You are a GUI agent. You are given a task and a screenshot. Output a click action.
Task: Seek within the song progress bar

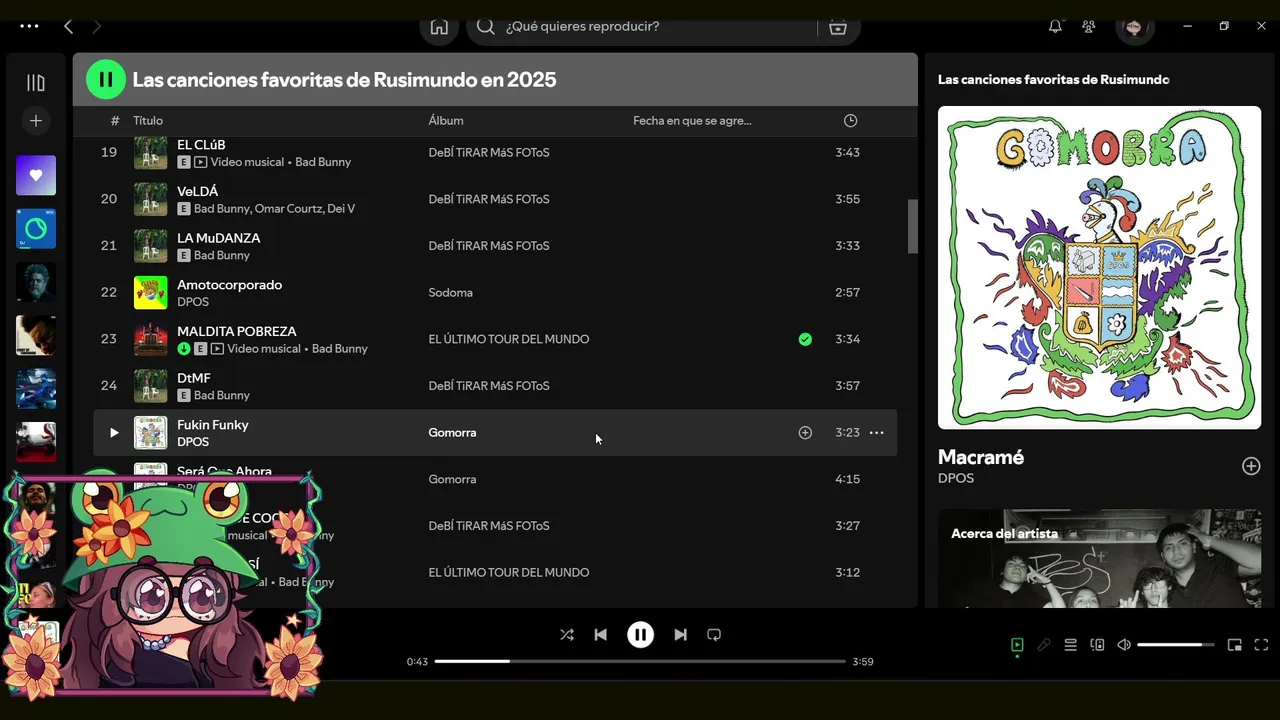pyautogui.click(x=640, y=661)
